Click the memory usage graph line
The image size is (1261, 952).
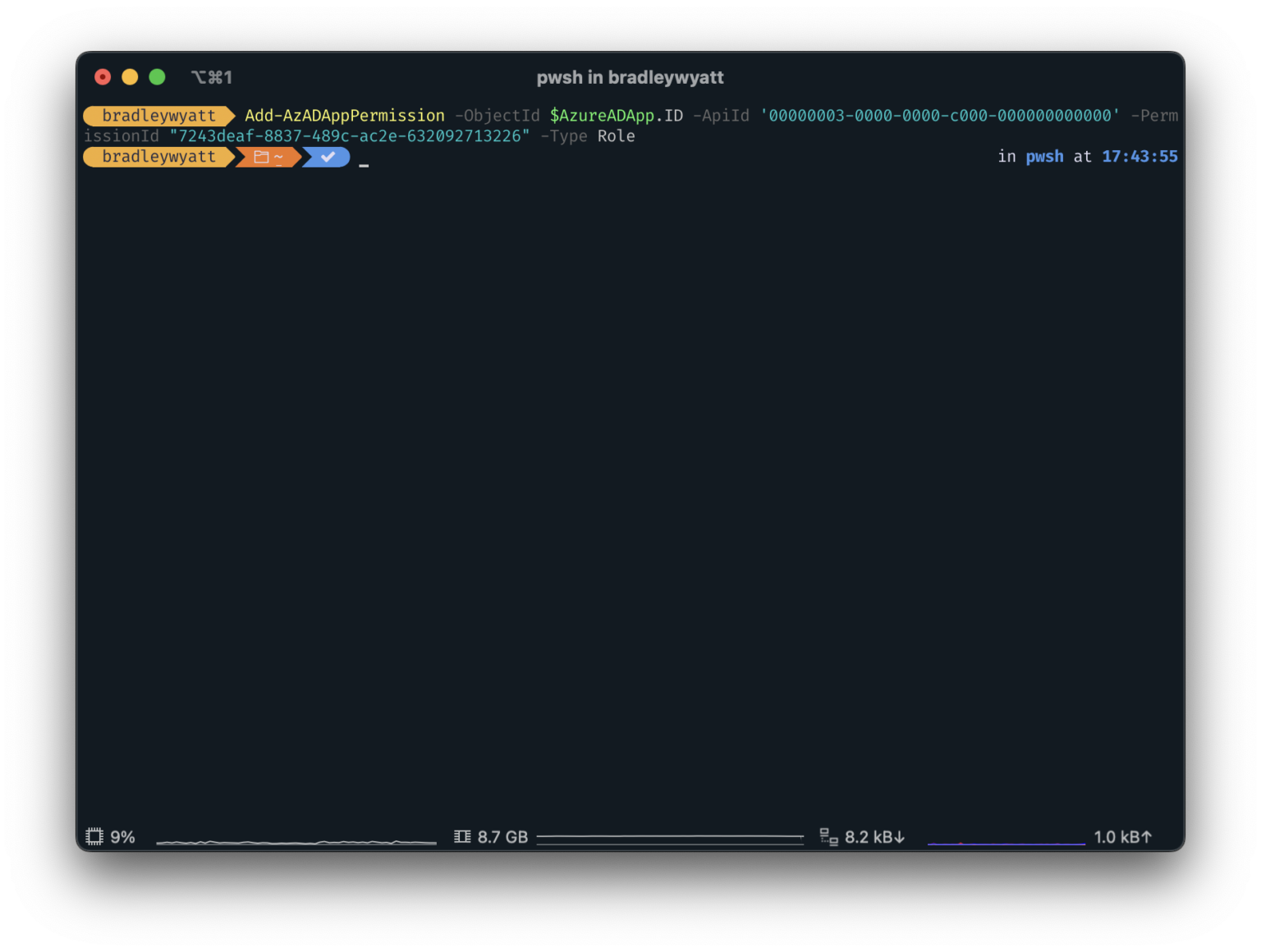coord(670,838)
